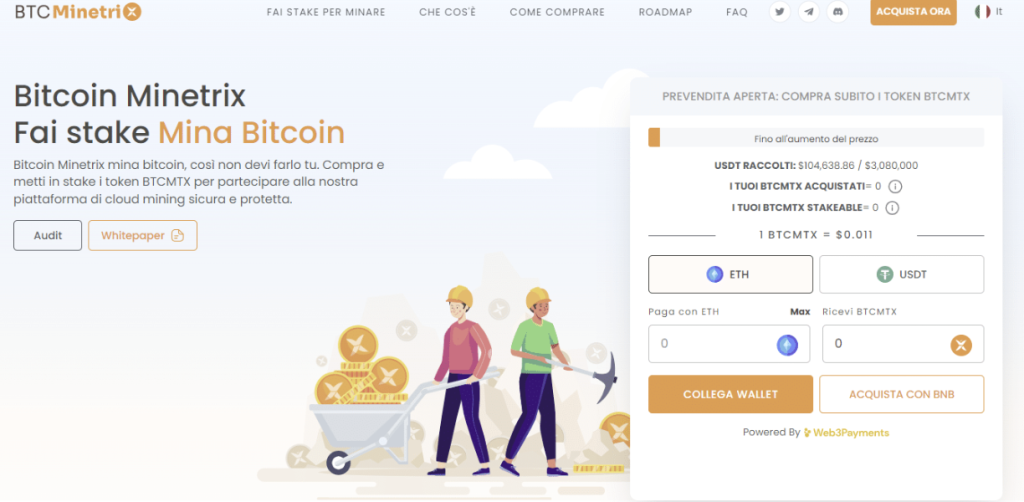Click info icon beside BTCMTX stakeable
Image resolution: width=1024 pixels, height=502 pixels.
[x=892, y=208]
